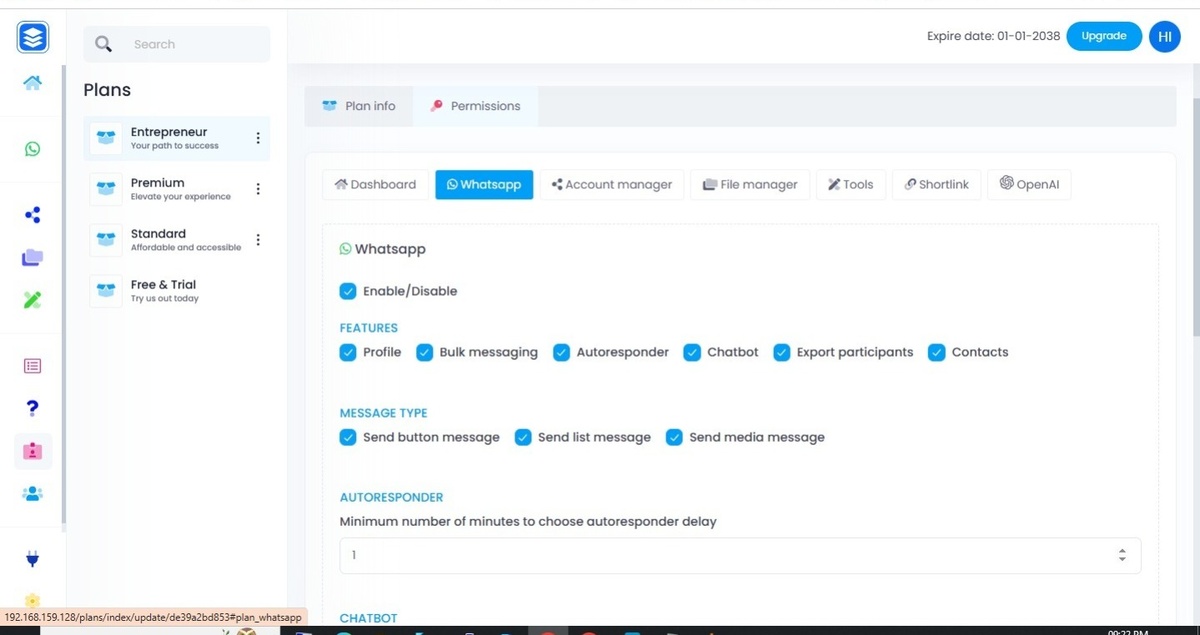The height and width of the screenshot is (635, 1200).
Task: Open the Premium plan three-dot menu
Action: click(258, 189)
